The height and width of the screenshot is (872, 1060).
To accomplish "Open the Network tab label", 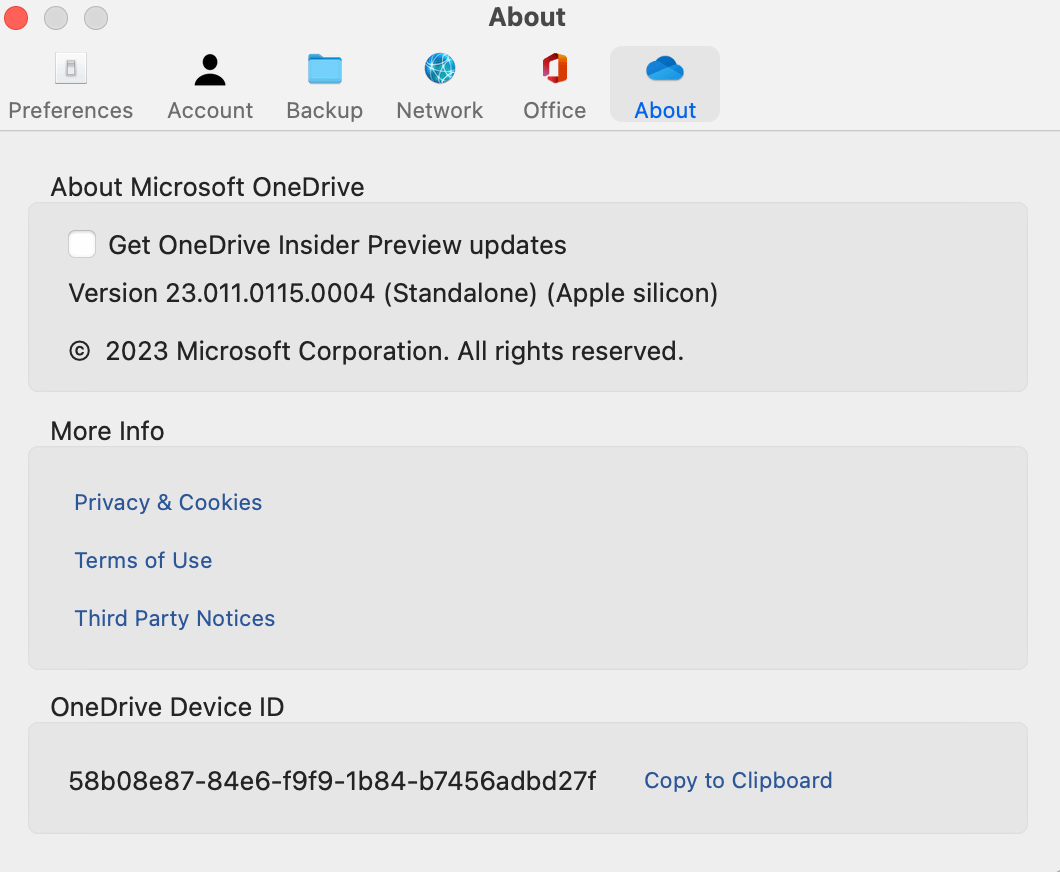I will 439,110.
